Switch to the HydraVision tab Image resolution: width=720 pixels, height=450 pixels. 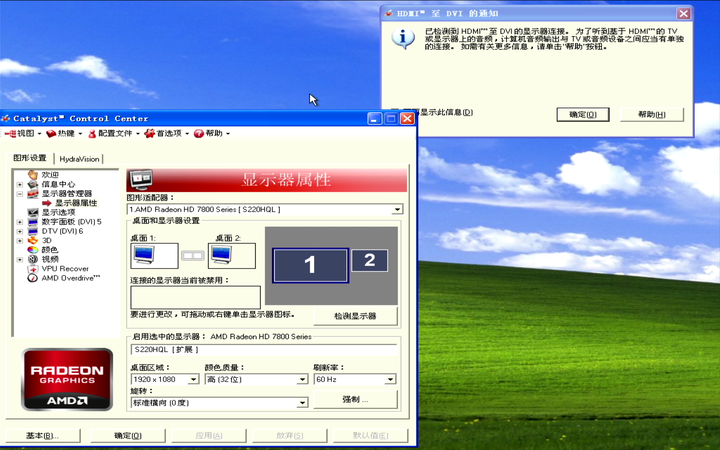pyautogui.click(x=79, y=159)
